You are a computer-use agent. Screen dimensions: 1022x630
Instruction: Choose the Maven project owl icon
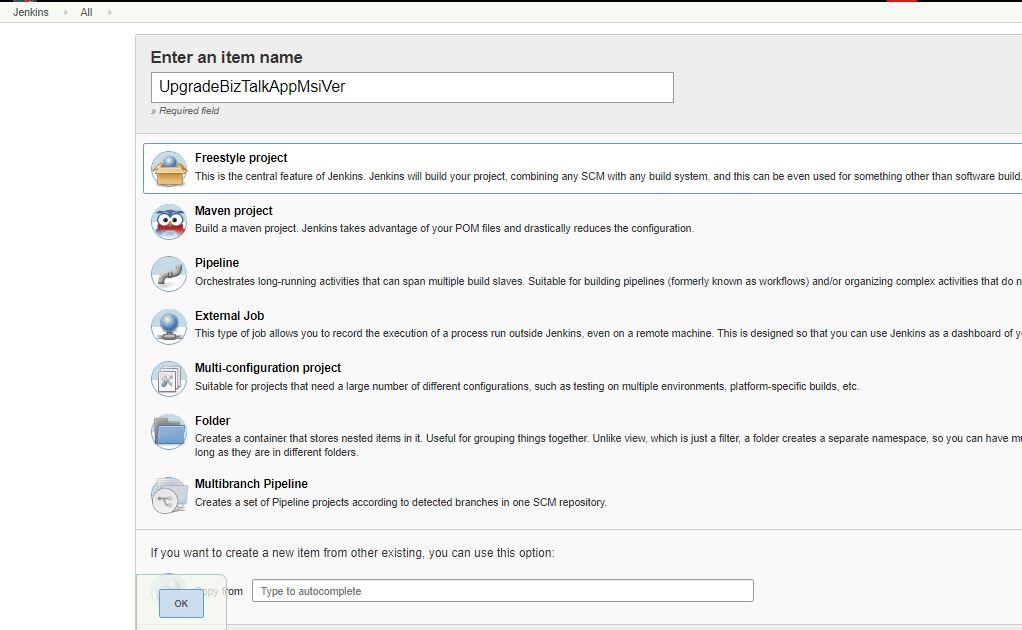click(x=169, y=222)
